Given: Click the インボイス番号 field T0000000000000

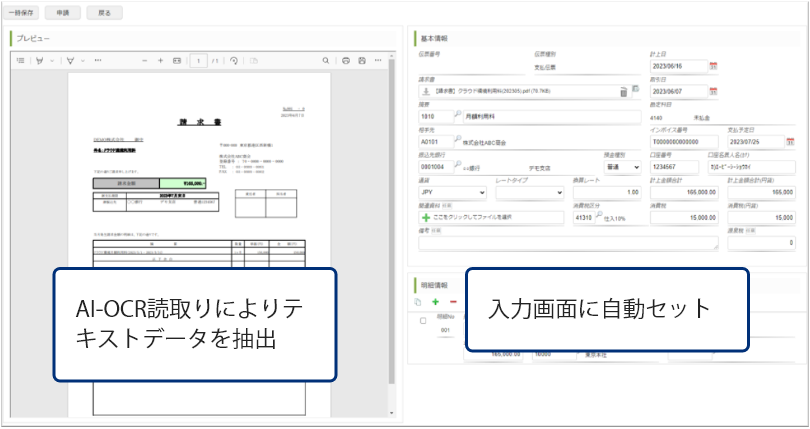Looking at the screenshot, I should coord(684,142).
